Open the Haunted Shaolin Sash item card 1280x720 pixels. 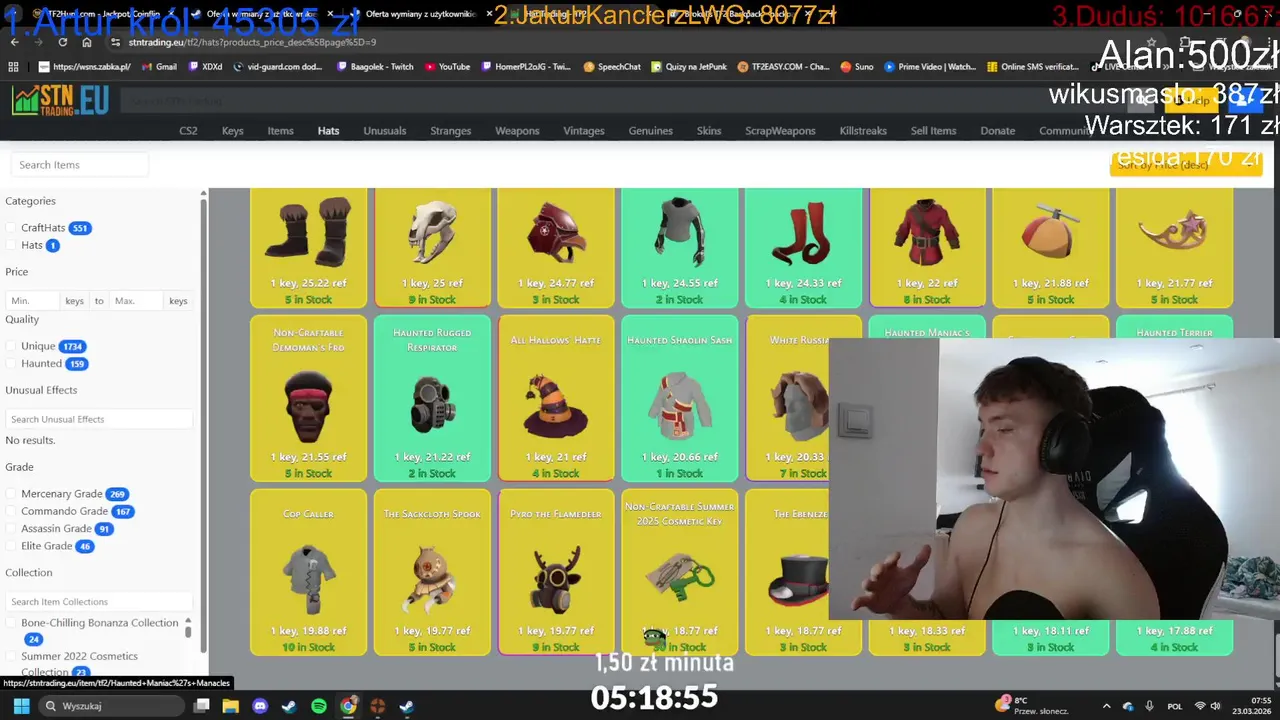pos(680,399)
